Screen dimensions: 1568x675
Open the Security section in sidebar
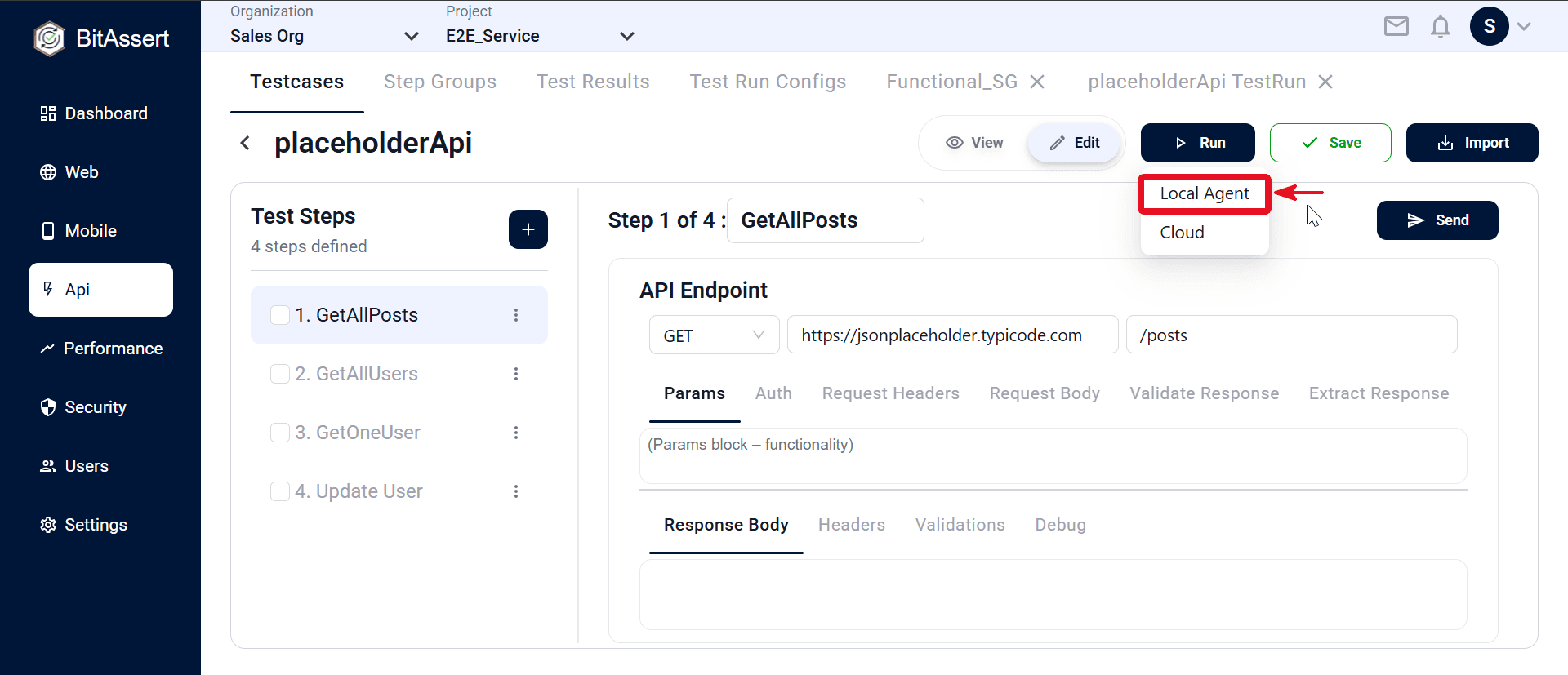83,407
